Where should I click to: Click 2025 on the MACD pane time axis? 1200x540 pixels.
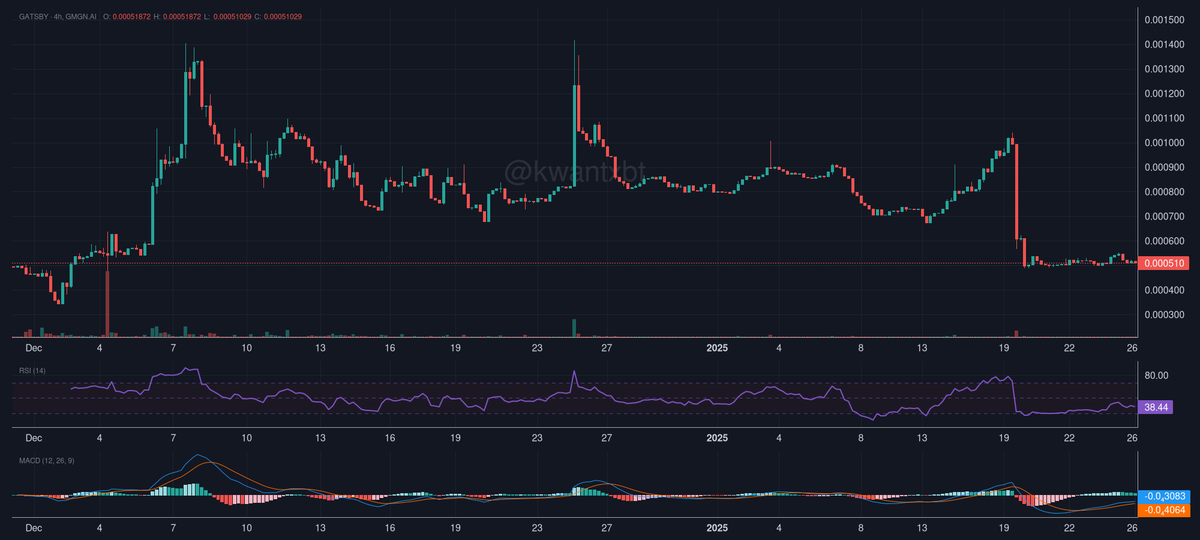pyautogui.click(x=718, y=527)
